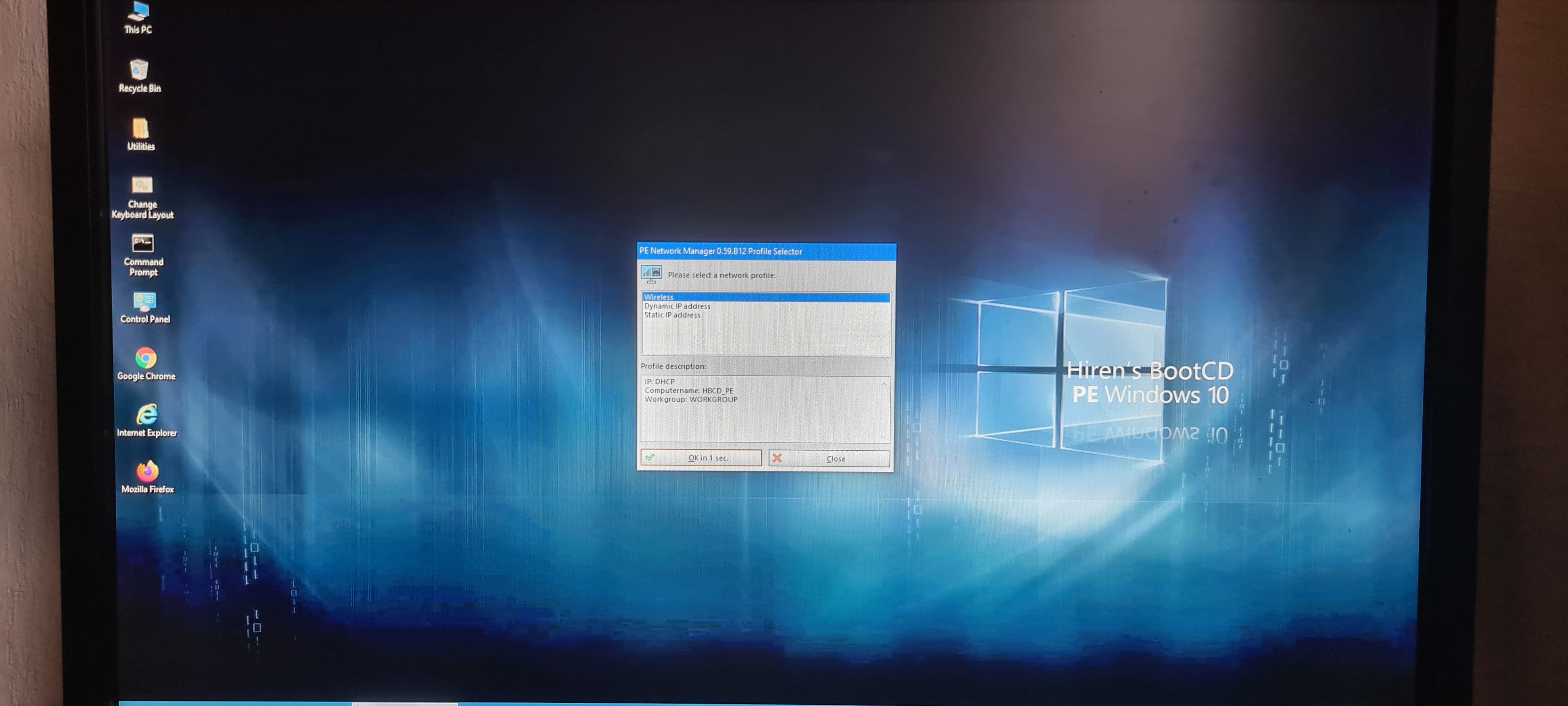This screenshot has height=706, width=1568.
Task: Click the profile description scroll up arrow
Action: (883, 384)
